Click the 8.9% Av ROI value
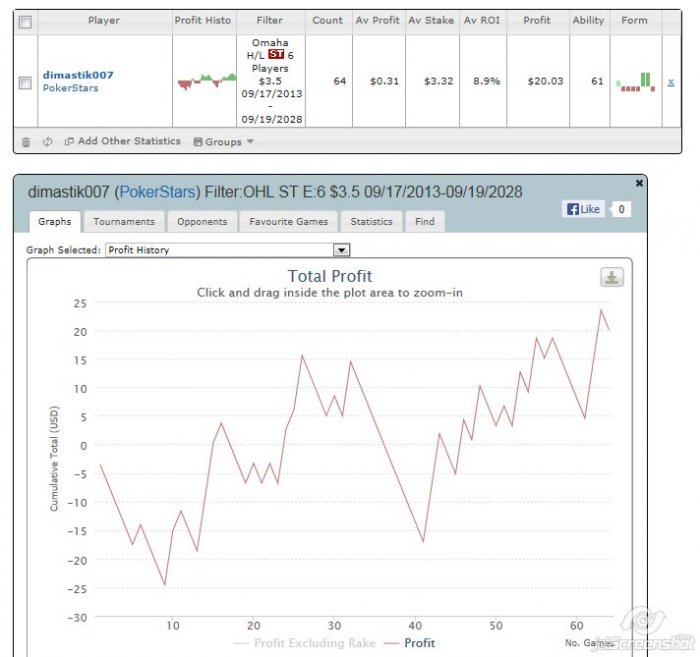Screen dimensions: 700x657 click(x=487, y=81)
